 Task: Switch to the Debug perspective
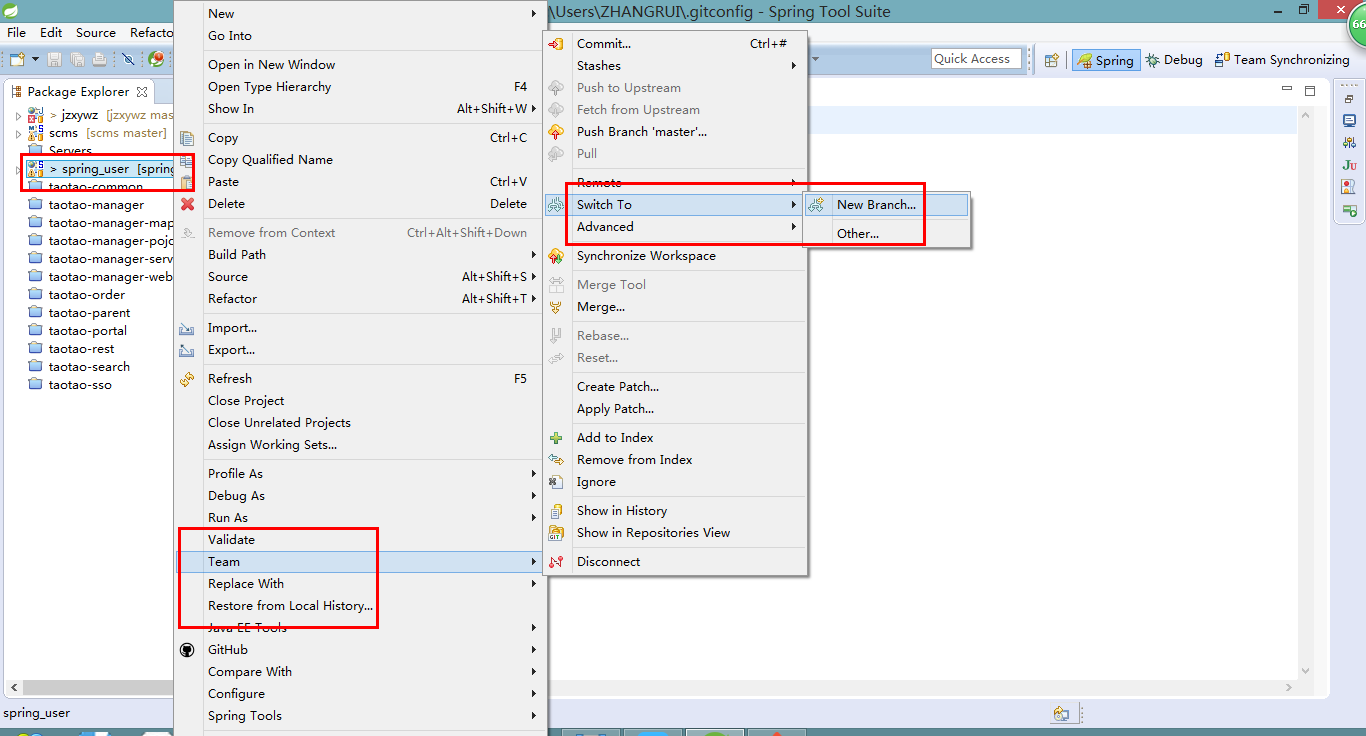click(1174, 60)
